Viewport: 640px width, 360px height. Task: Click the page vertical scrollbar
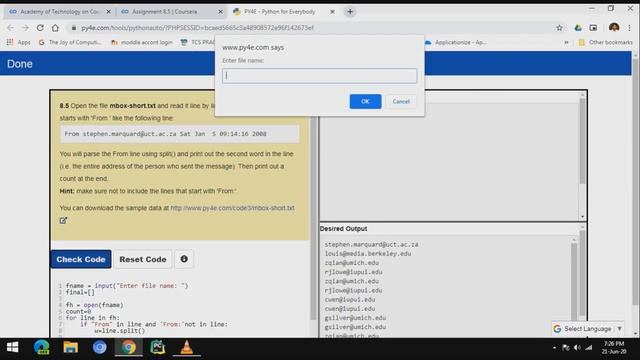tap(635, 182)
